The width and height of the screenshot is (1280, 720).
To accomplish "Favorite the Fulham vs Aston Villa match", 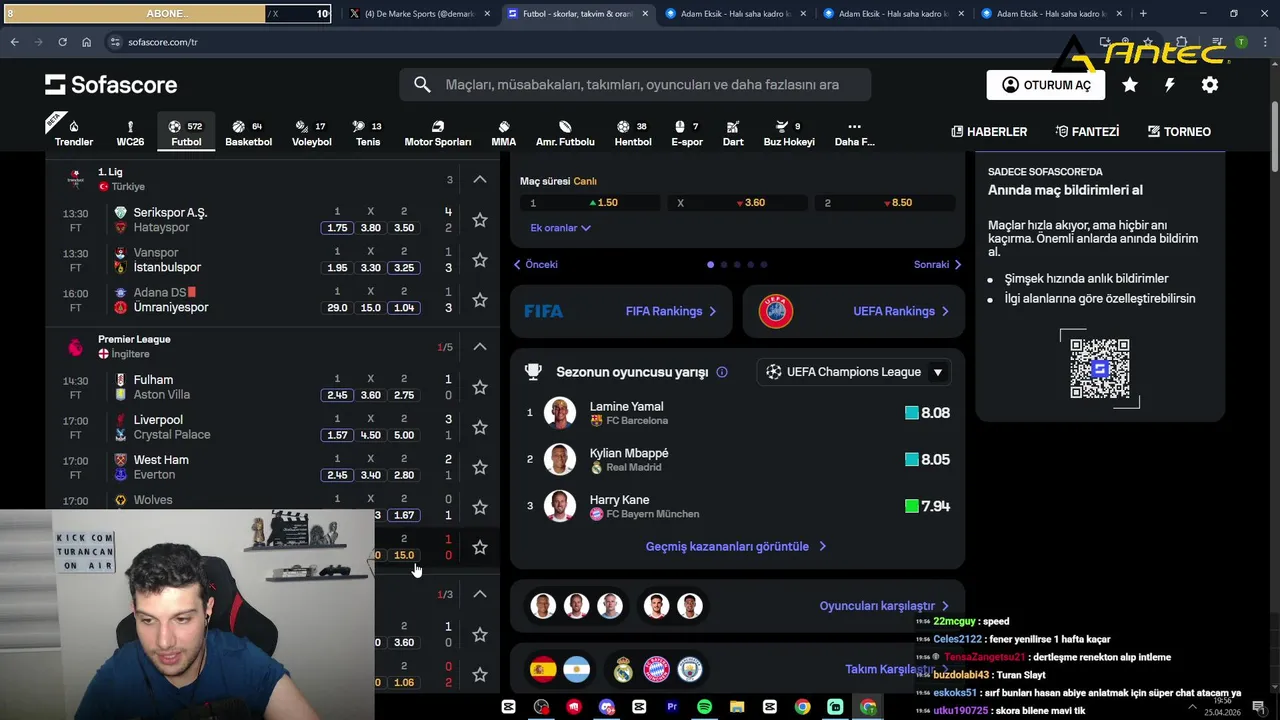I will pyautogui.click(x=480, y=387).
